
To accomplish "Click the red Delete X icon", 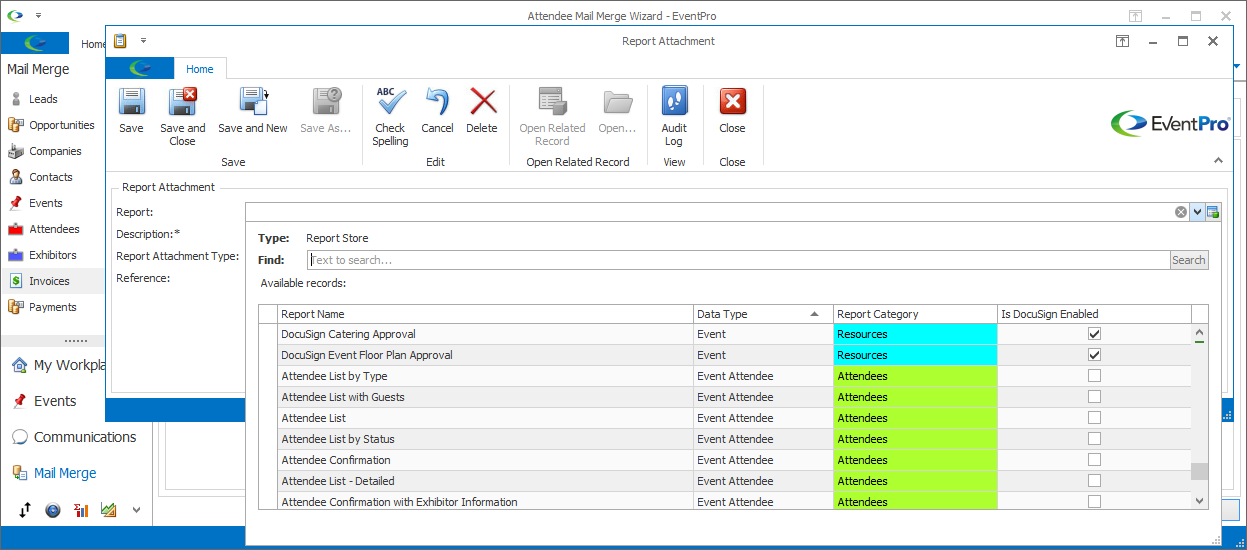I will click(x=483, y=102).
